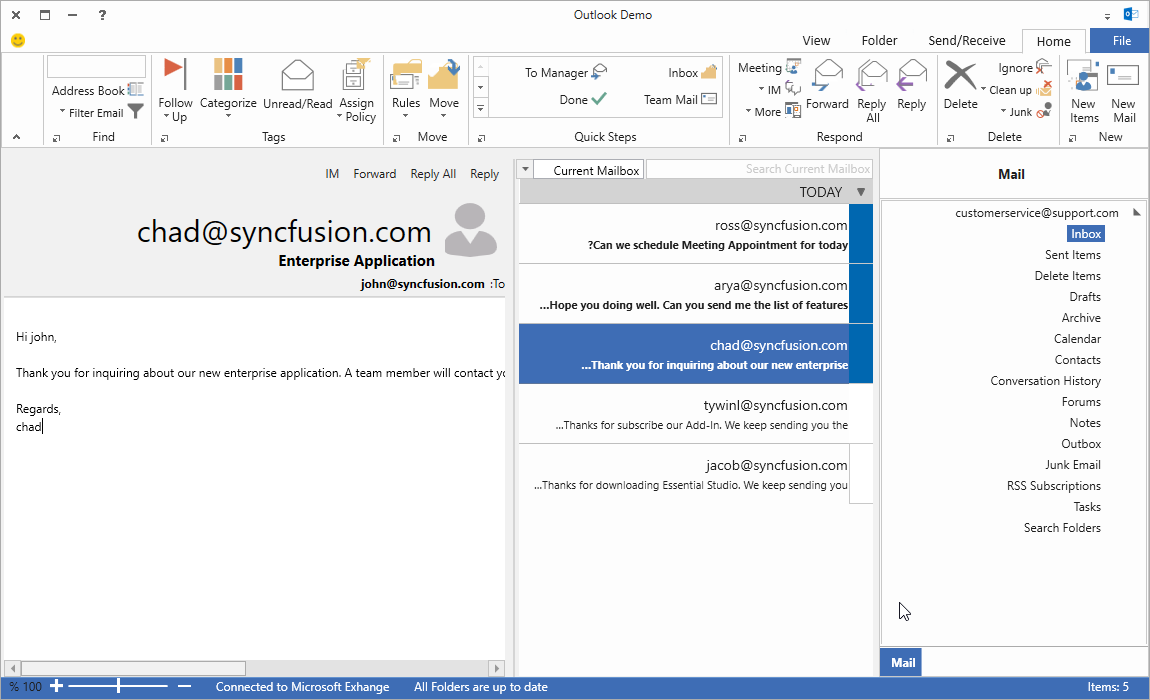Run the To Manager quick step
The image size is (1150, 700).
click(557, 71)
